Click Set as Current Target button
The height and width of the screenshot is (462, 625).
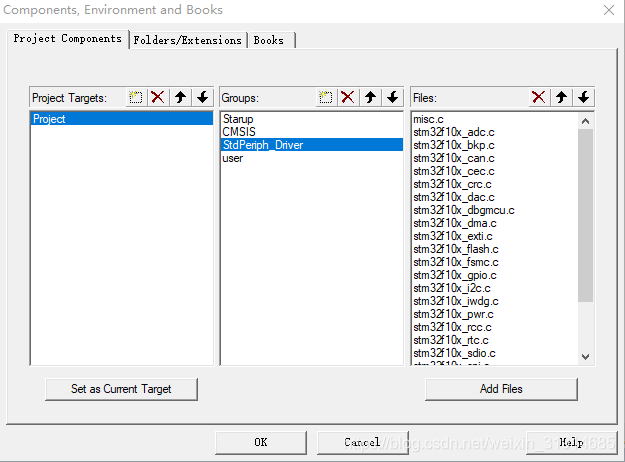pos(121,389)
